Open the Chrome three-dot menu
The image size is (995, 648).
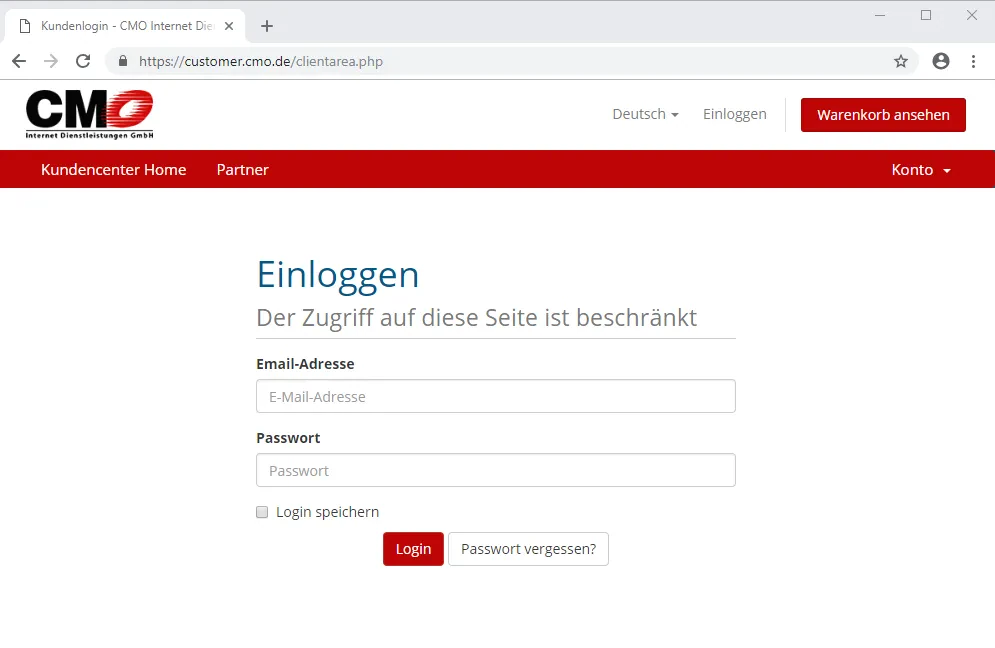pos(973,62)
